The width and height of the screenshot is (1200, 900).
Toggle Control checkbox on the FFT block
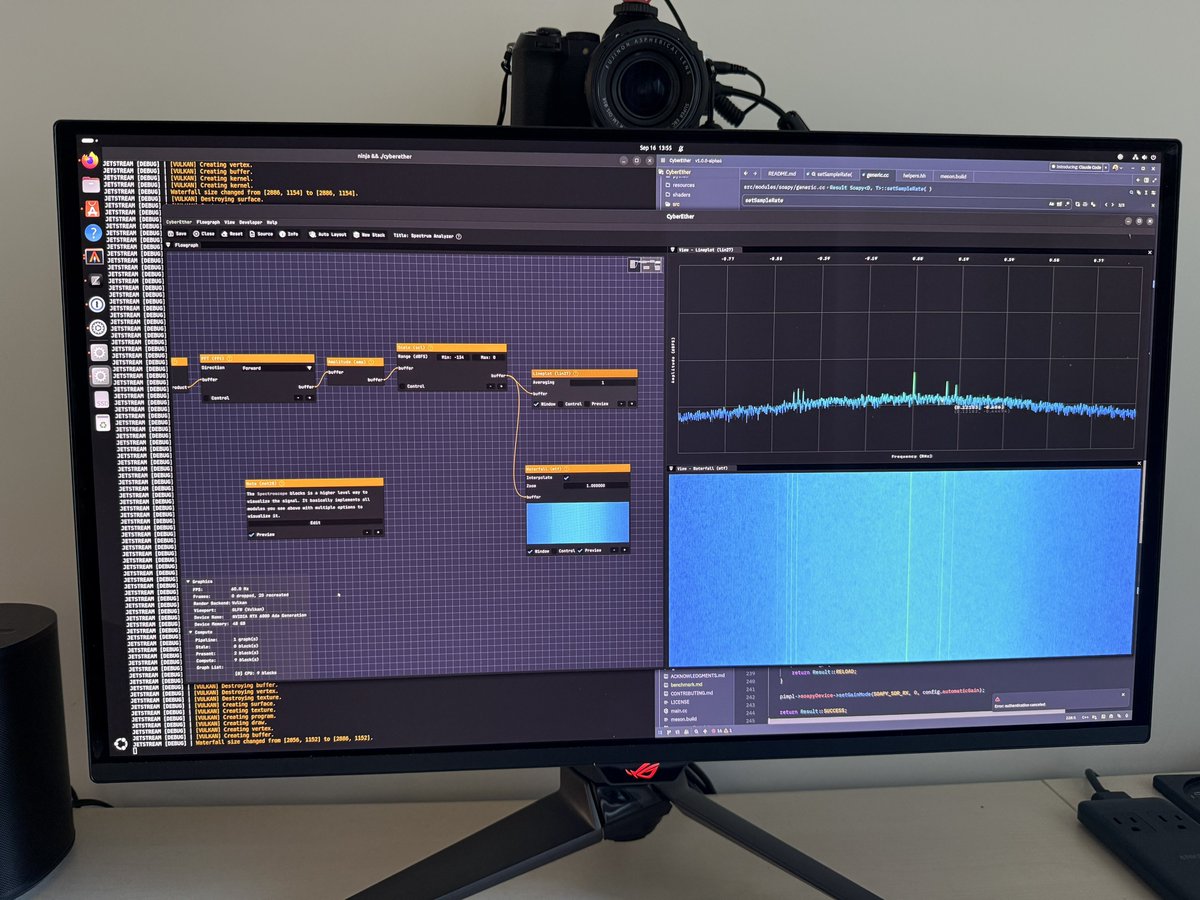[206, 398]
